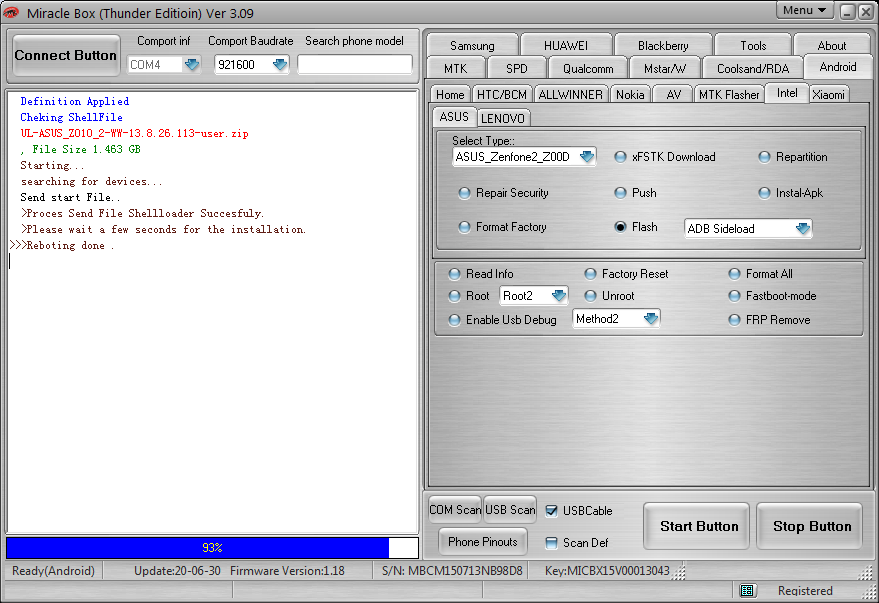Expand the Comport Baudrate 921600 dropdown
This screenshot has width=879, height=603.
(x=280, y=64)
